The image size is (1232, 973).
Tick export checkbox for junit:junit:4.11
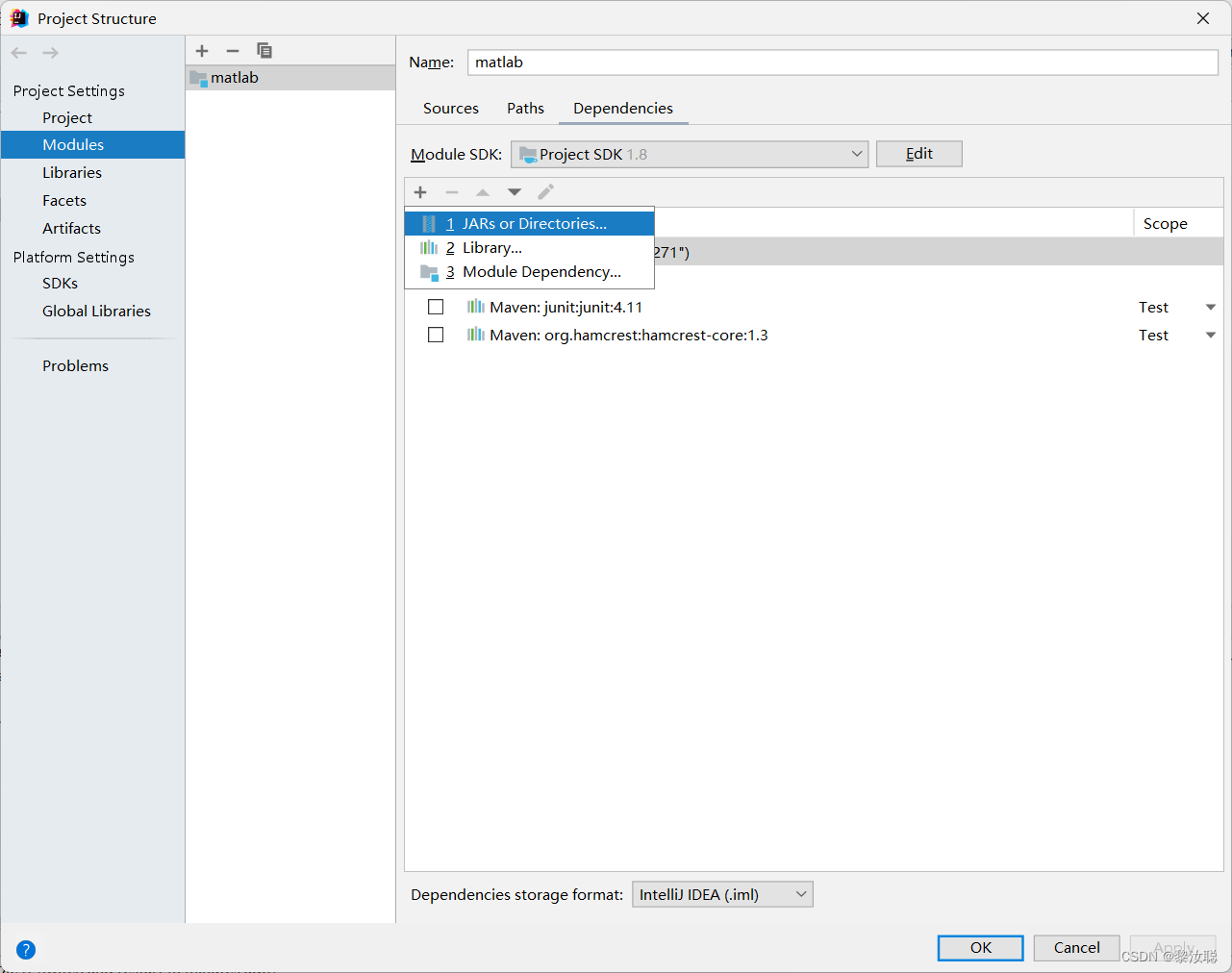point(436,307)
